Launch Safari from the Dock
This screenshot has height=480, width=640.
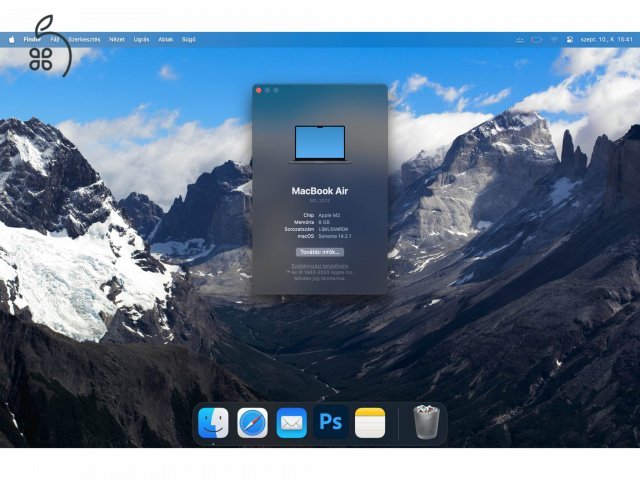point(252,423)
